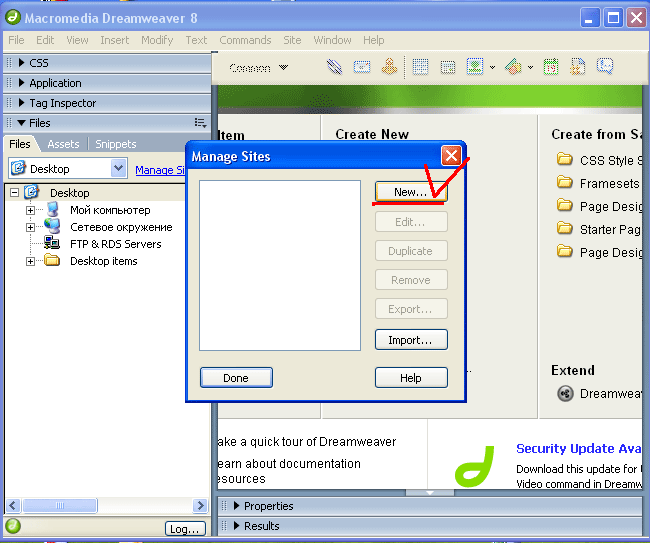Click the Files panel horizontal scrollbar thumb

point(60,505)
